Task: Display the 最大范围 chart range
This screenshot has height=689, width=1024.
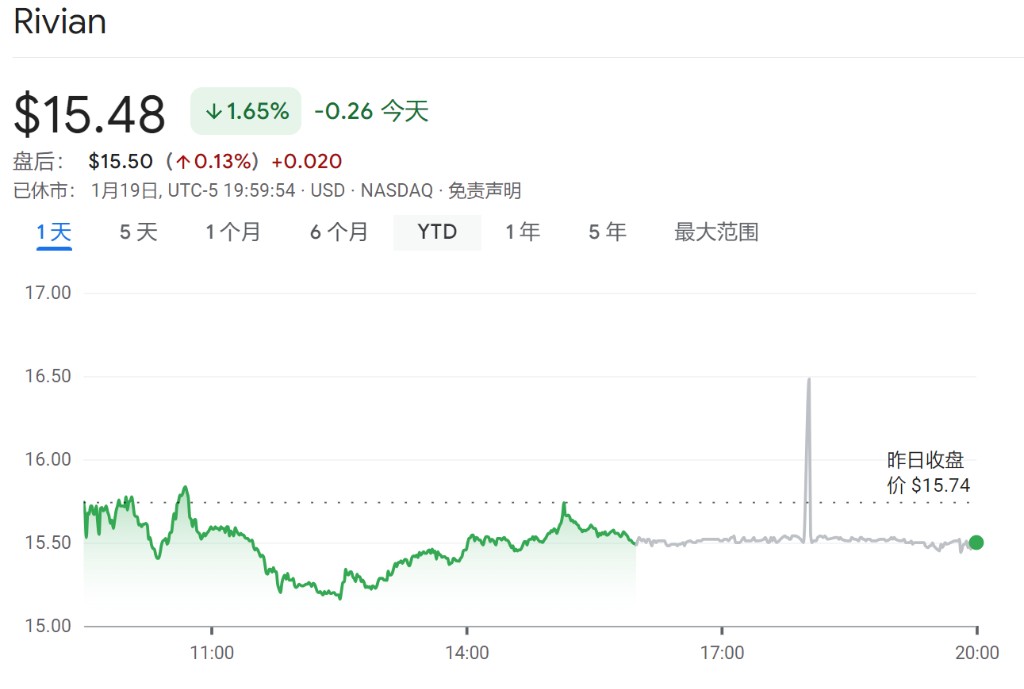Action: pos(716,232)
